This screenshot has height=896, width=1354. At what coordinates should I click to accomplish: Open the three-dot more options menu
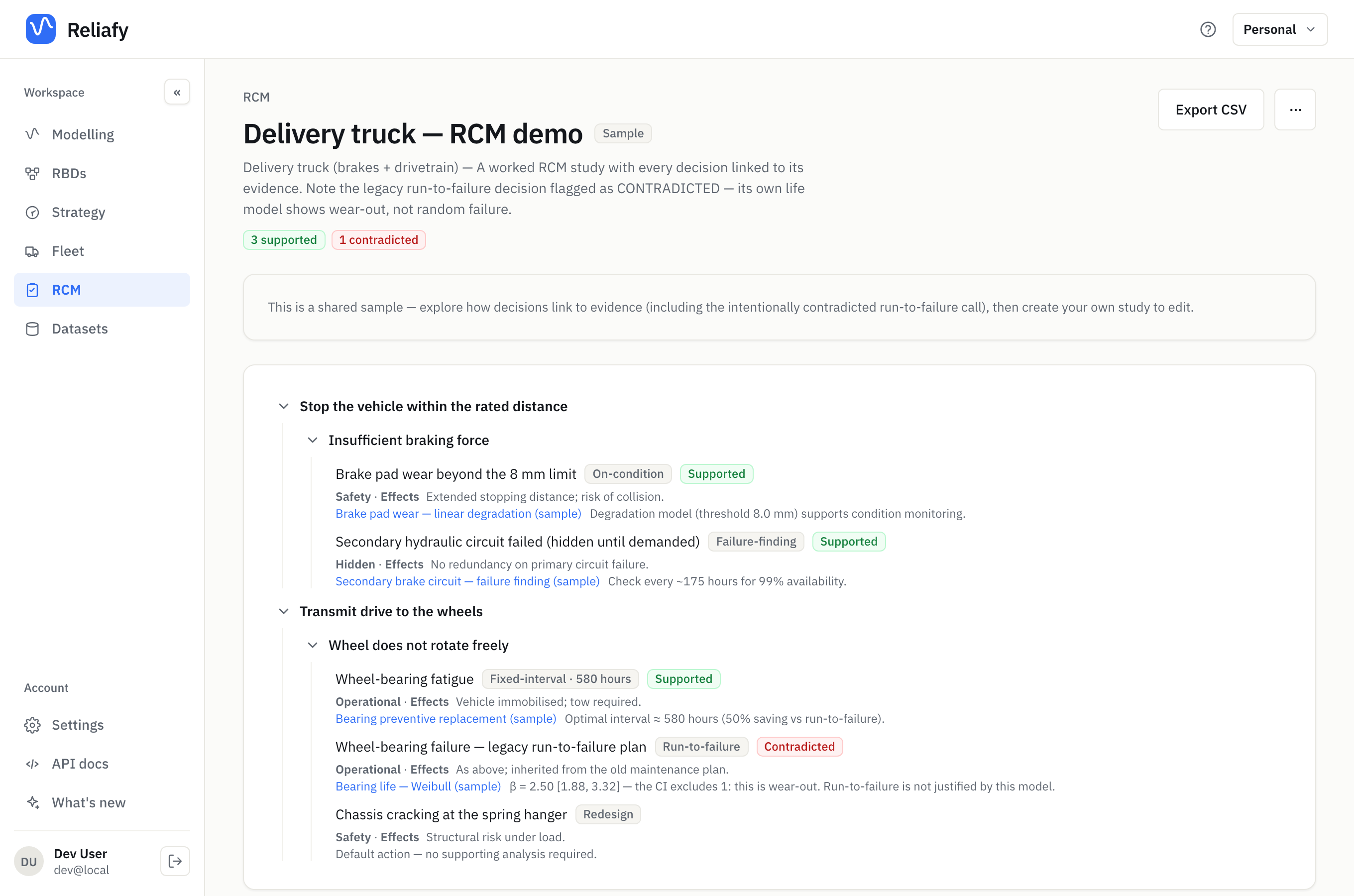(x=1295, y=110)
